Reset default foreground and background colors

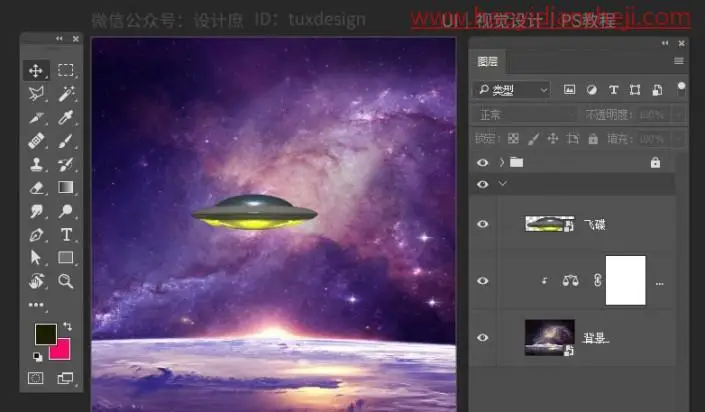point(38,357)
